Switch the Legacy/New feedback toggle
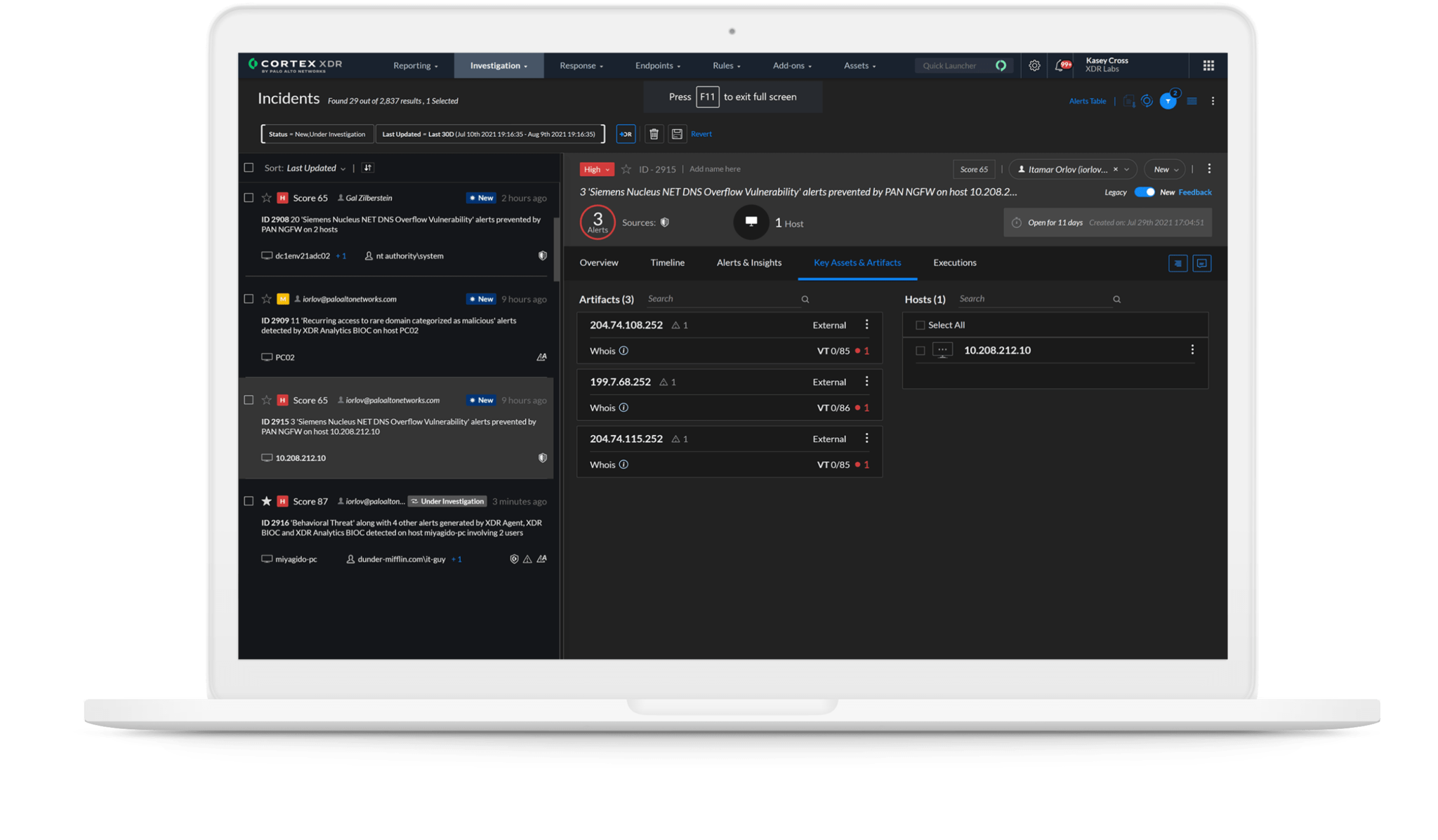The height and width of the screenshot is (840, 1438). 1145,192
